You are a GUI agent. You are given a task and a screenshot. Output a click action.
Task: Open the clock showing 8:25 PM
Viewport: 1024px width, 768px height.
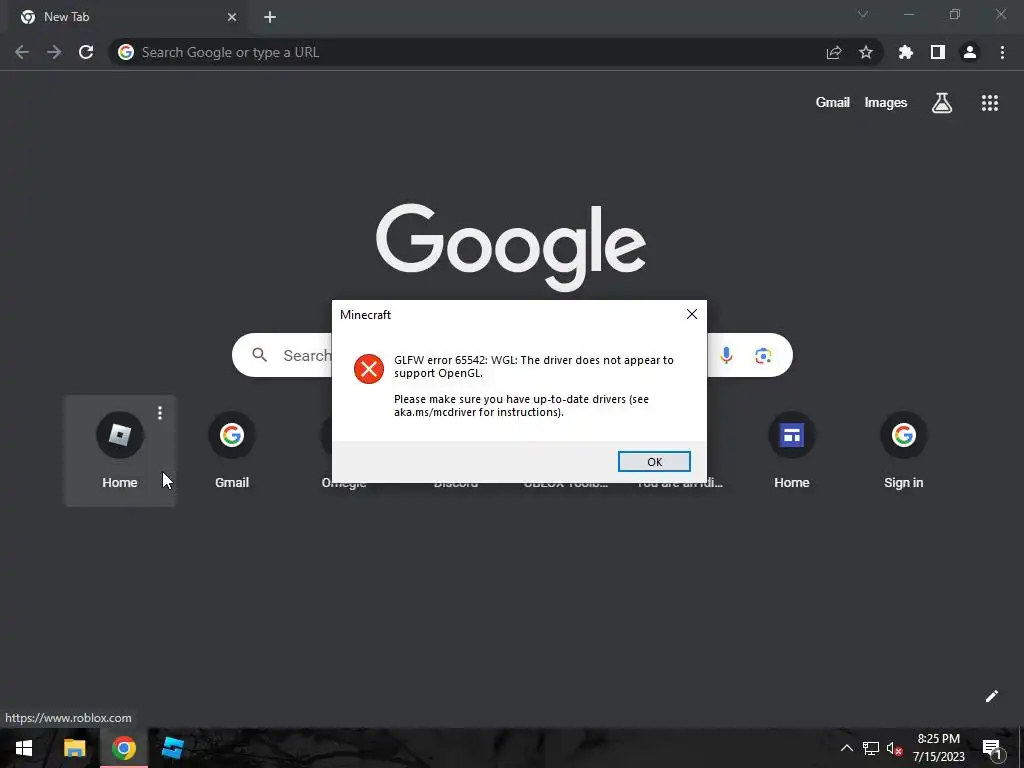(x=938, y=748)
